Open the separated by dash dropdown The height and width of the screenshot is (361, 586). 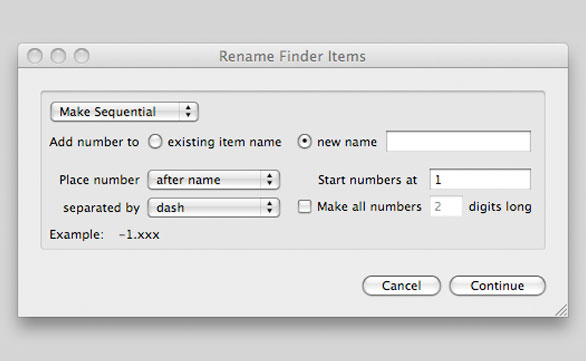point(214,207)
